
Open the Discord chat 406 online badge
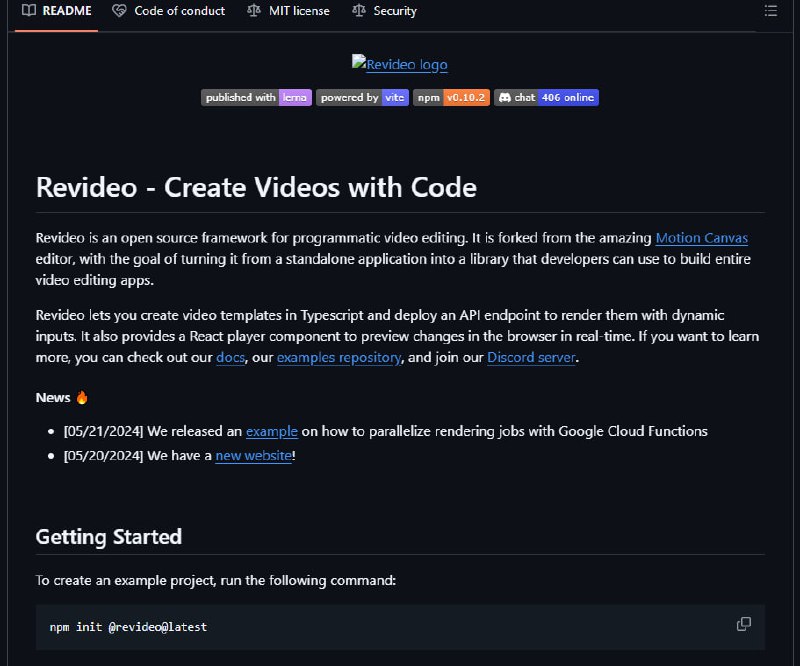coord(546,97)
